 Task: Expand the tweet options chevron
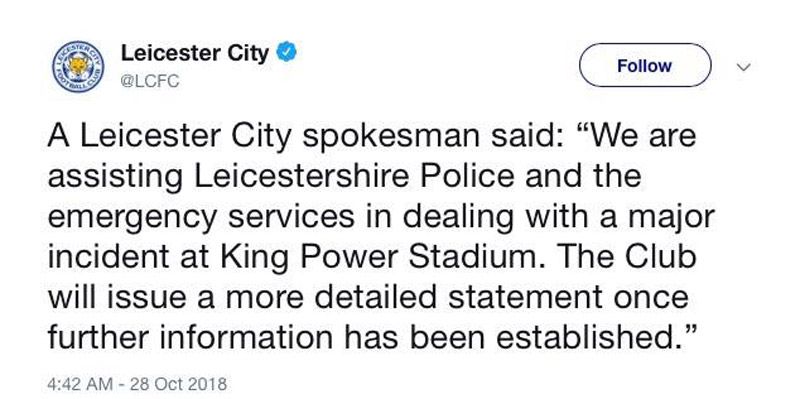(x=744, y=66)
